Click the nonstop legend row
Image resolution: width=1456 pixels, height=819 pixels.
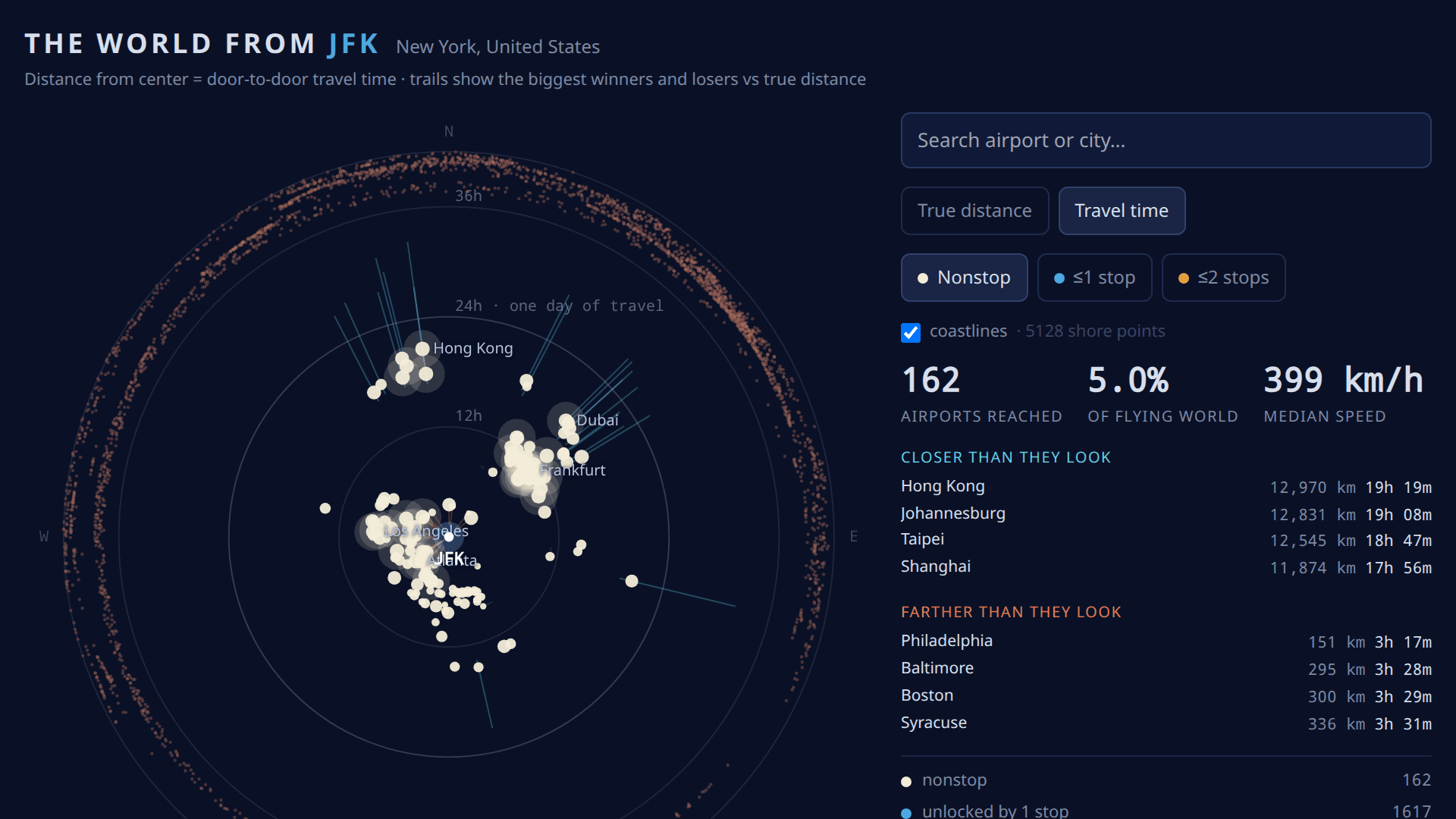pos(1166,780)
